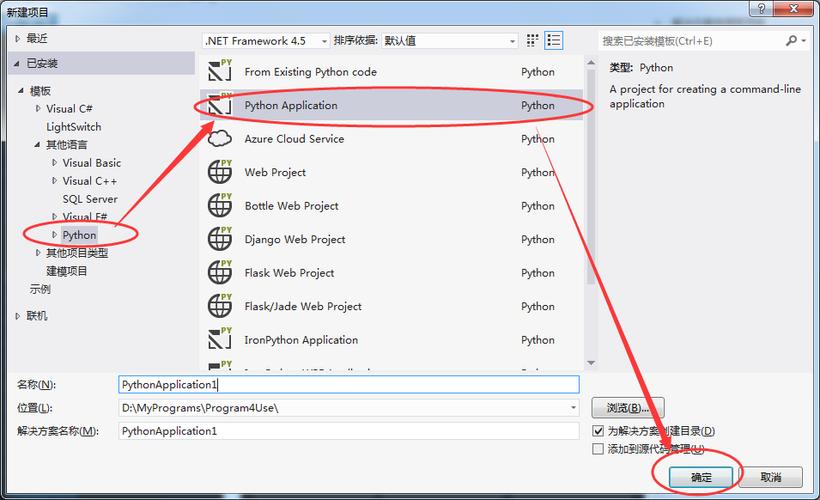Select LightSwitch in the template tree
Screen dimensions: 820x500
point(74,127)
